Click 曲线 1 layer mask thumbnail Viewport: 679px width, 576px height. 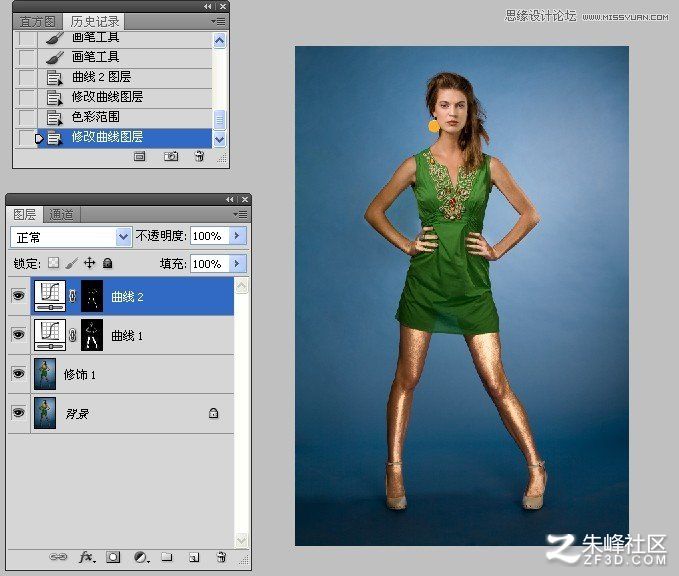pyautogui.click(x=92, y=335)
